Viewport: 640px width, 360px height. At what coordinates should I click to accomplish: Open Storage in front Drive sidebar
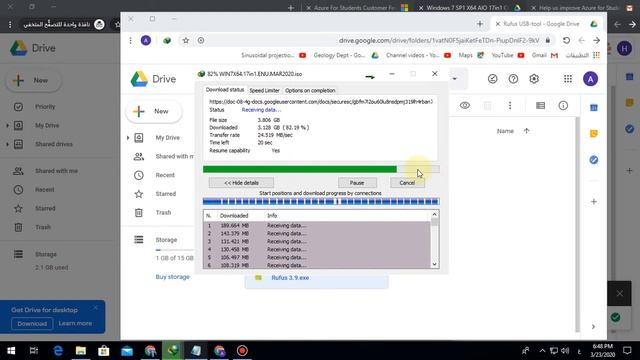166,240
